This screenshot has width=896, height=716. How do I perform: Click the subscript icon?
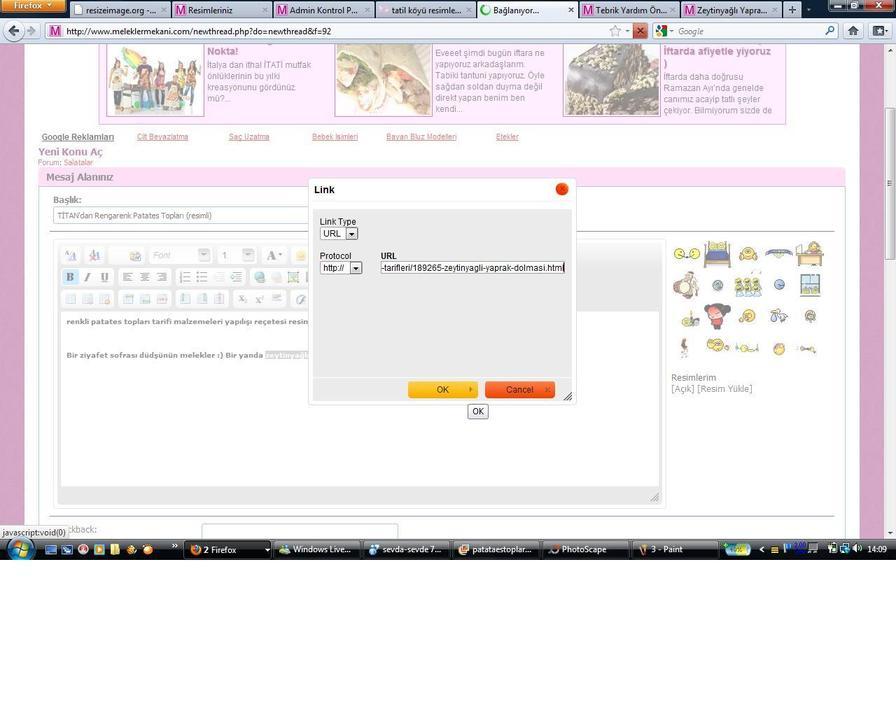pos(242,299)
